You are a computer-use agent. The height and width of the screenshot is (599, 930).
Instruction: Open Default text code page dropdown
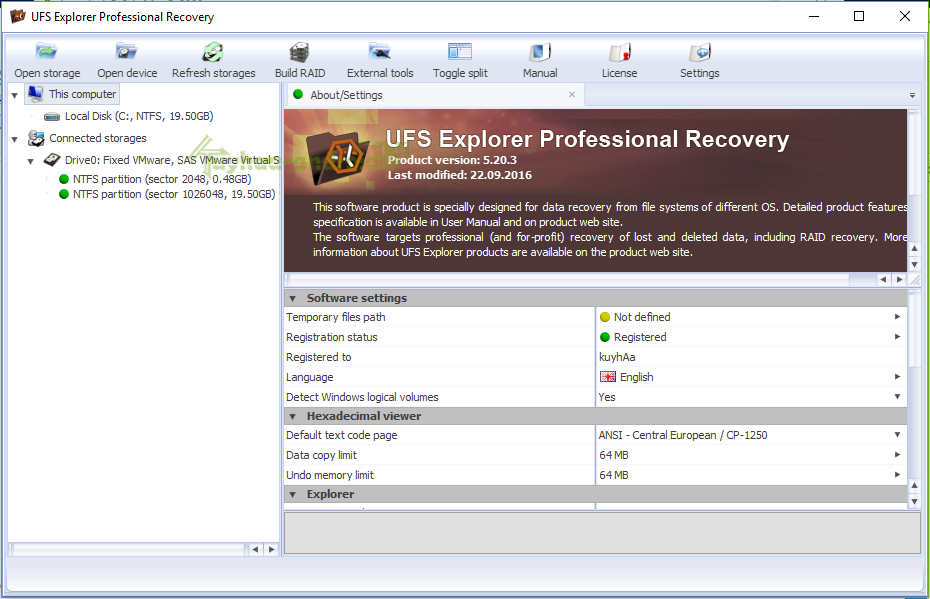pyautogui.click(x=897, y=434)
